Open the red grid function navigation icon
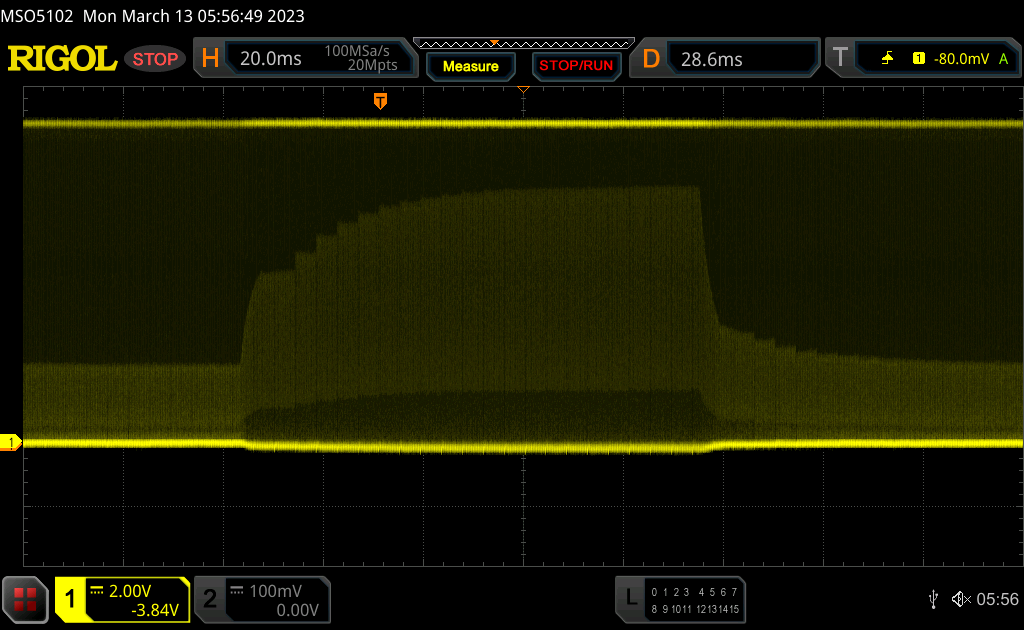The height and width of the screenshot is (630, 1024). (25, 599)
